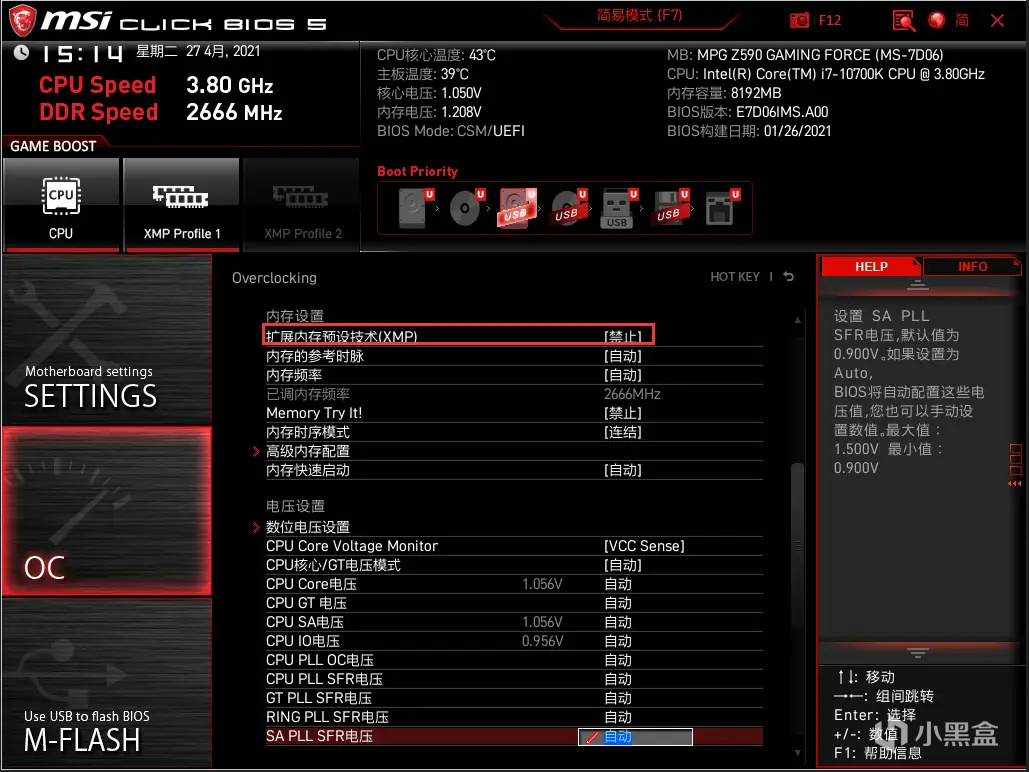The width and height of the screenshot is (1029, 772).
Task: Open the OC overclocking section
Action: point(107,511)
